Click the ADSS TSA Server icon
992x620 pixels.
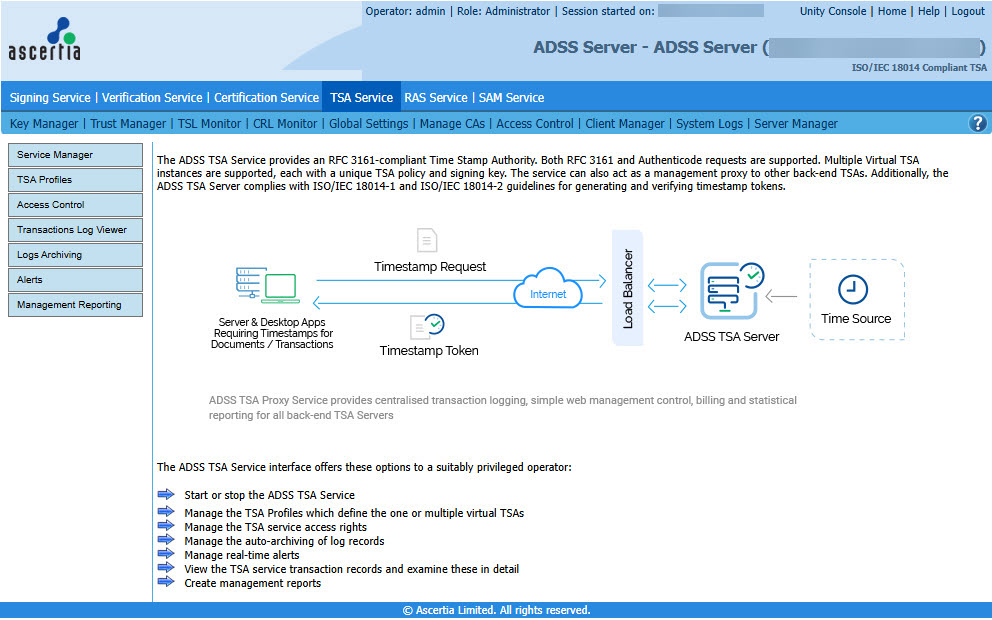click(731, 292)
